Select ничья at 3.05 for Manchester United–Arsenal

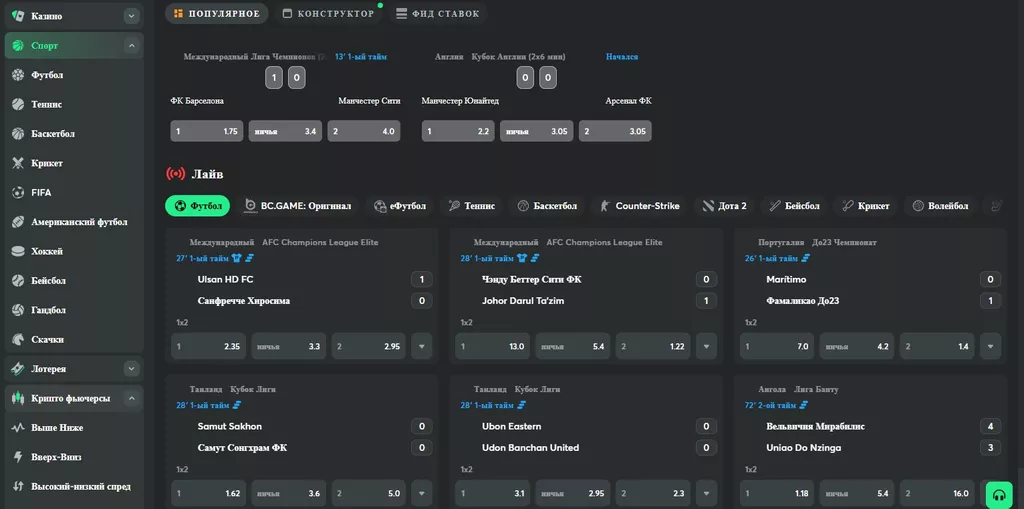[x=536, y=131]
